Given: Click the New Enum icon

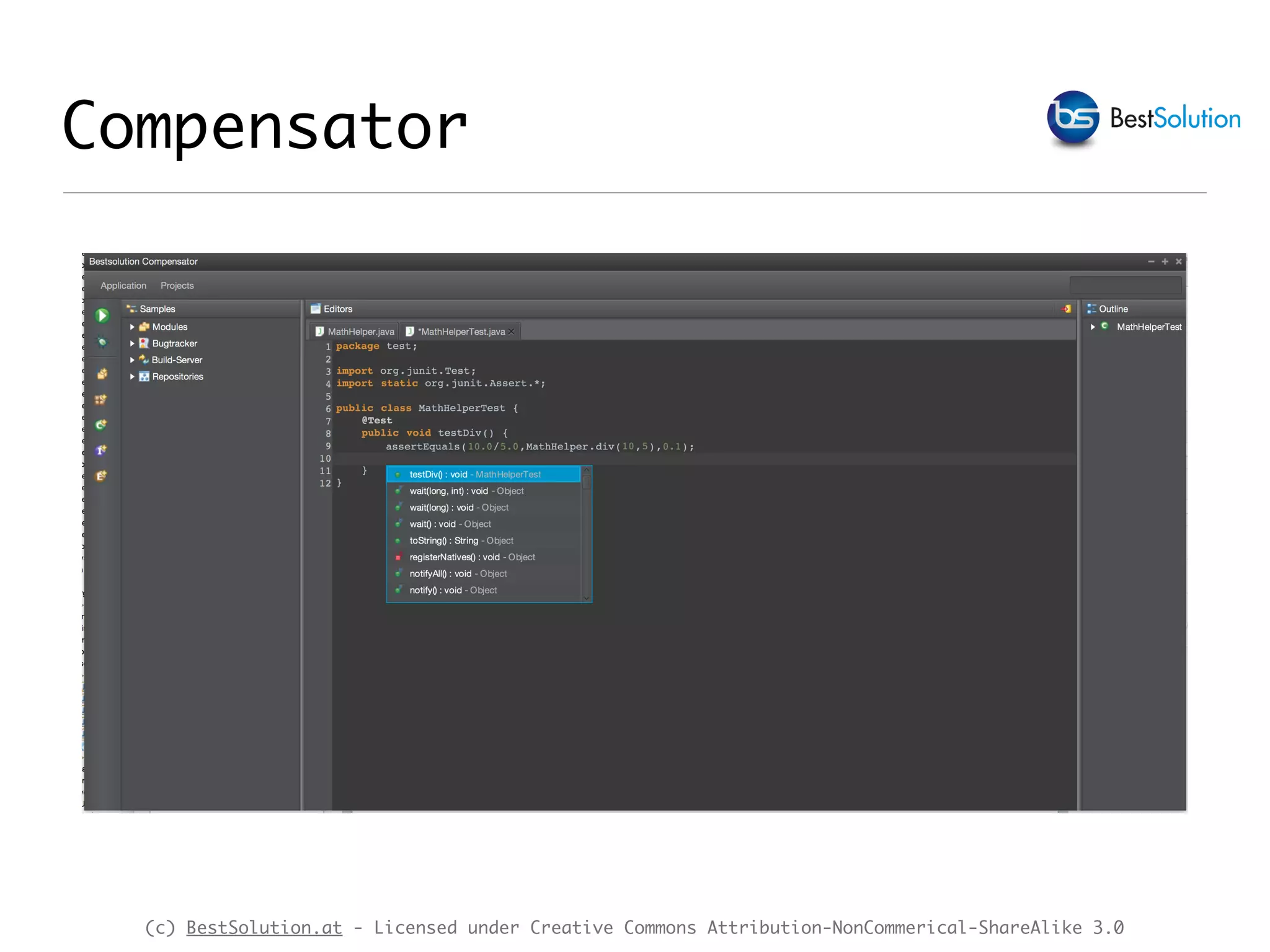Looking at the screenshot, I should click(x=101, y=476).
